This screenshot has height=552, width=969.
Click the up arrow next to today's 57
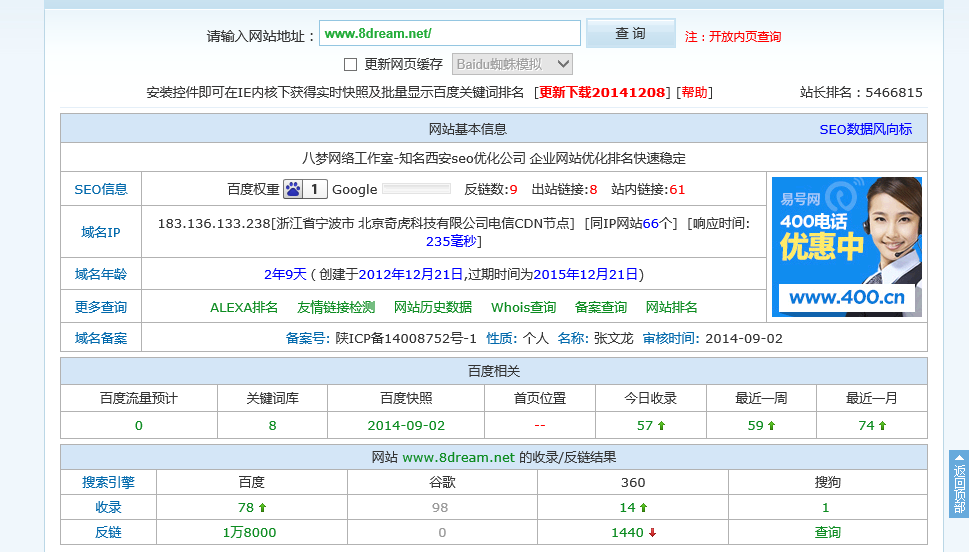click(x=661, y=426)
